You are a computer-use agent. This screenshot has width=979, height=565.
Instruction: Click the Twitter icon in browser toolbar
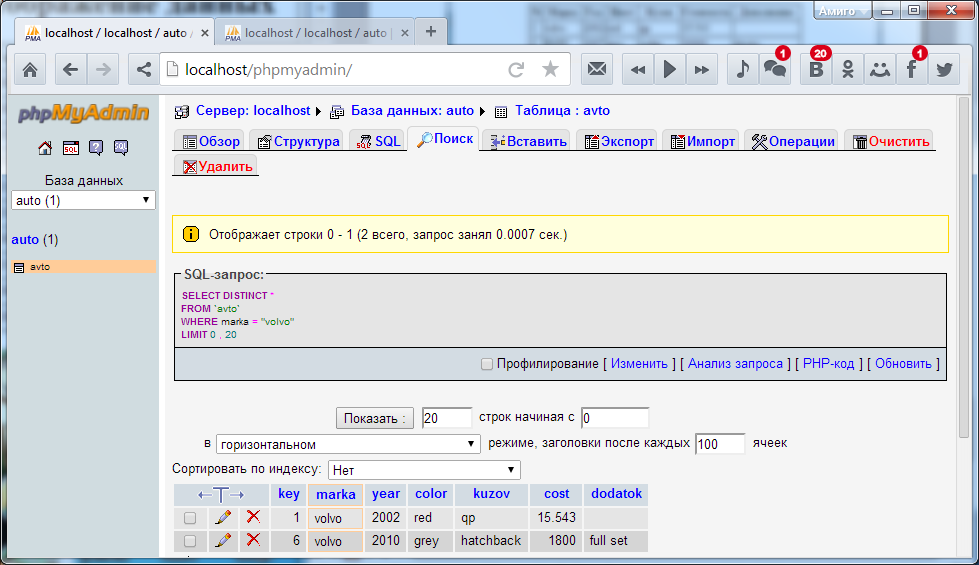click(x=943, y=69)
